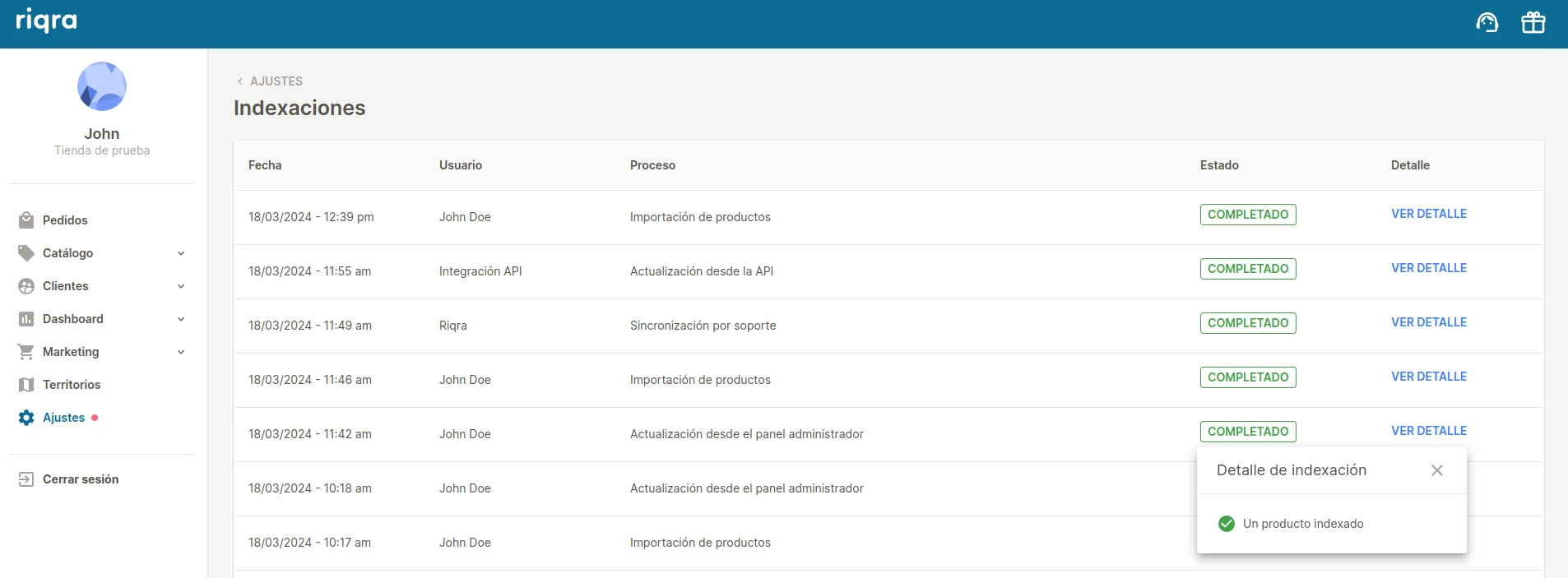Screen dimensions: 1568x578
Task: Click COMPLETADO badge in 12:39 pm row
Action: pyautogui.click(x=1248, y=215)
